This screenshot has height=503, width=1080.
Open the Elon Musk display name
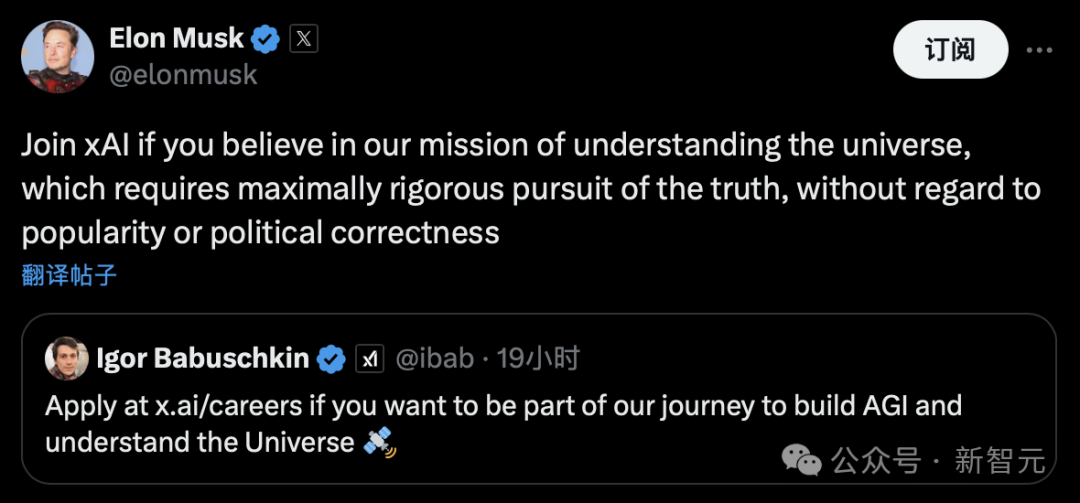pos(175,39)
